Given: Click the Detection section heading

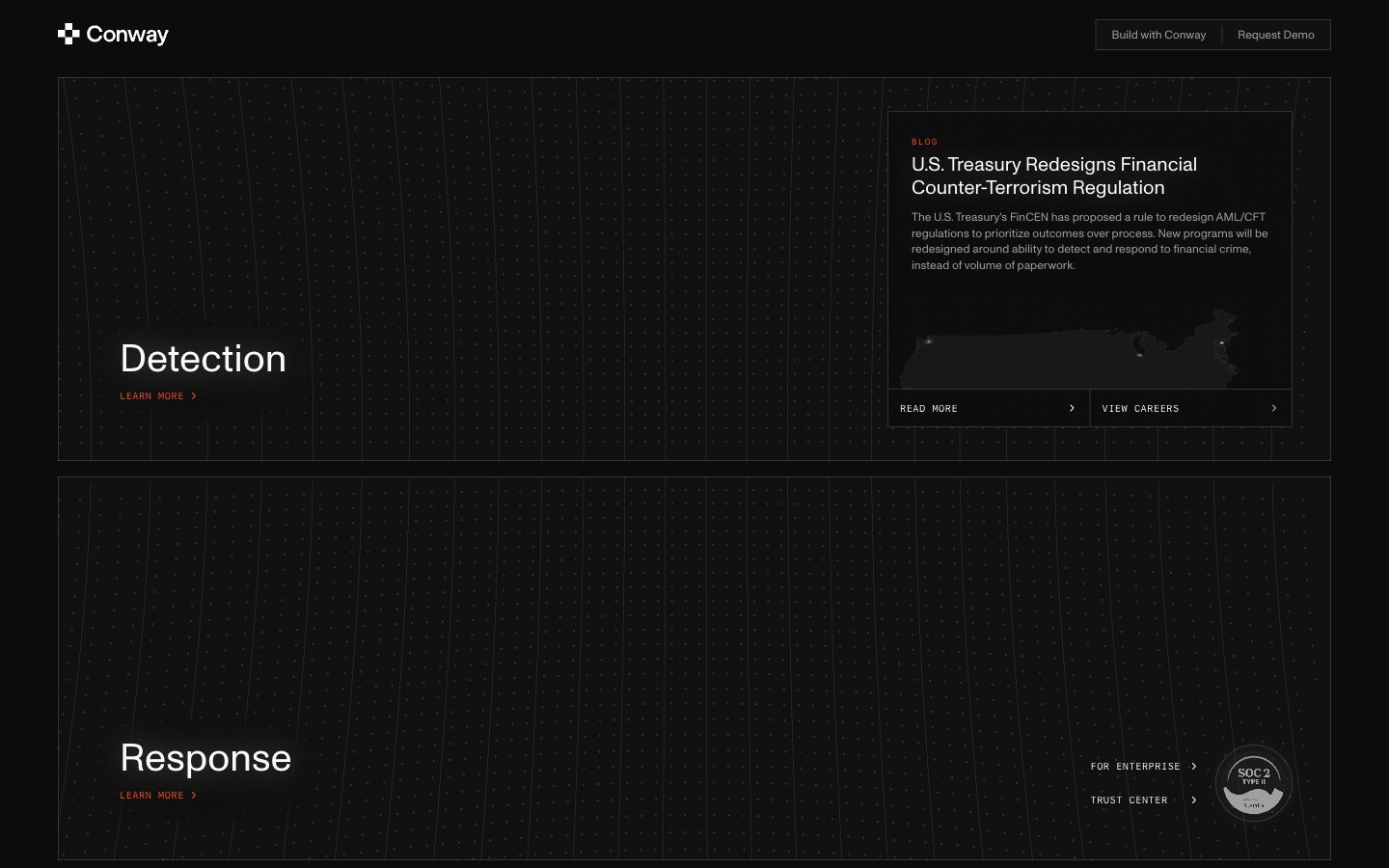Looking at the screenshot, I should tap(204, 359).
